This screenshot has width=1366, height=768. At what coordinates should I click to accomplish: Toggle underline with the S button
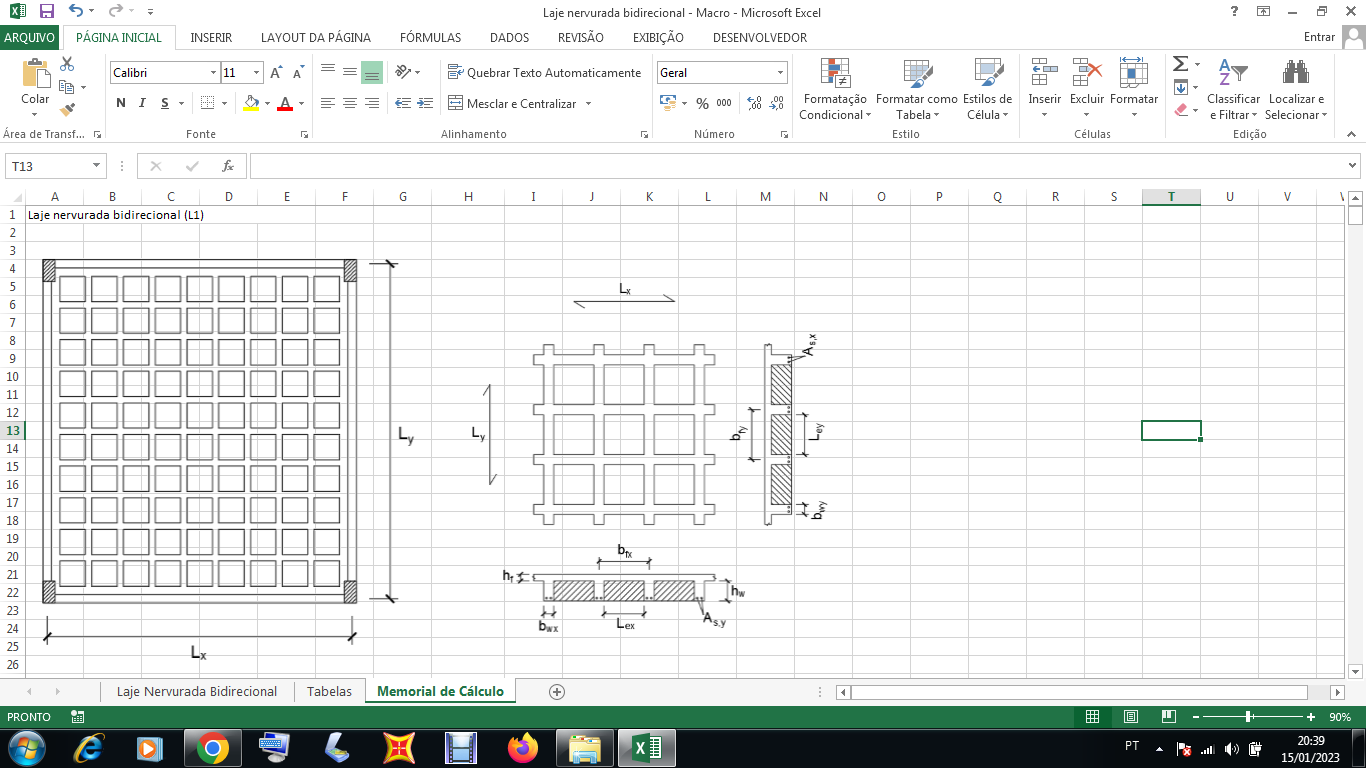coord(165,103)
